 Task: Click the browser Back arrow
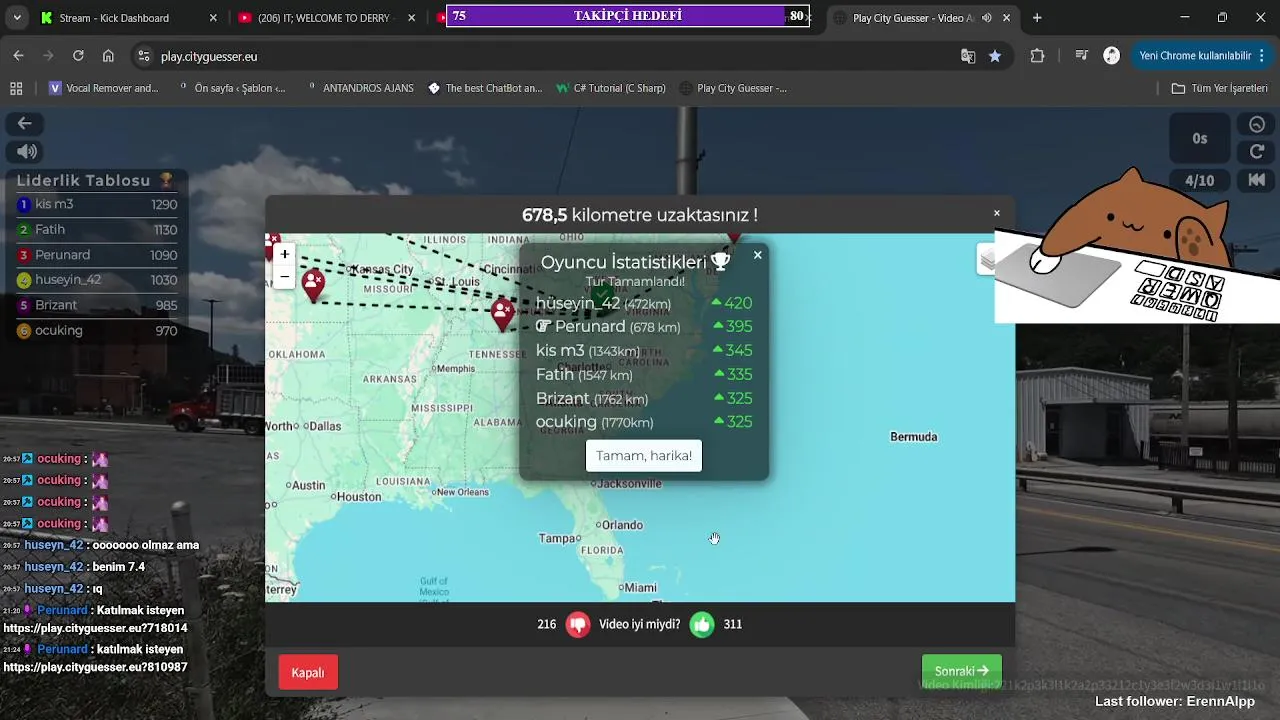pos(18,56)
